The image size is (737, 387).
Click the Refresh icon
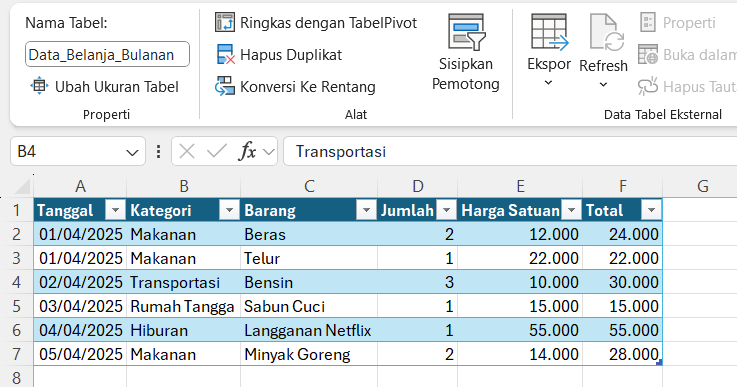606,33
